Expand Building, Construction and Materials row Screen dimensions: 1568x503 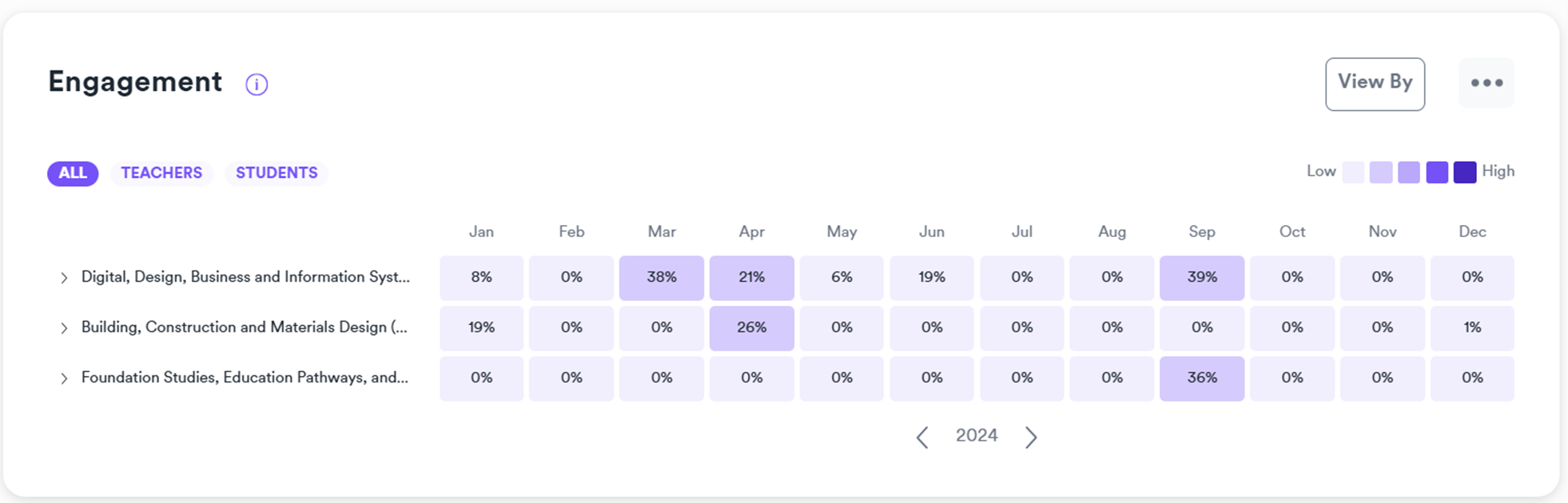[x=64, y=328]
